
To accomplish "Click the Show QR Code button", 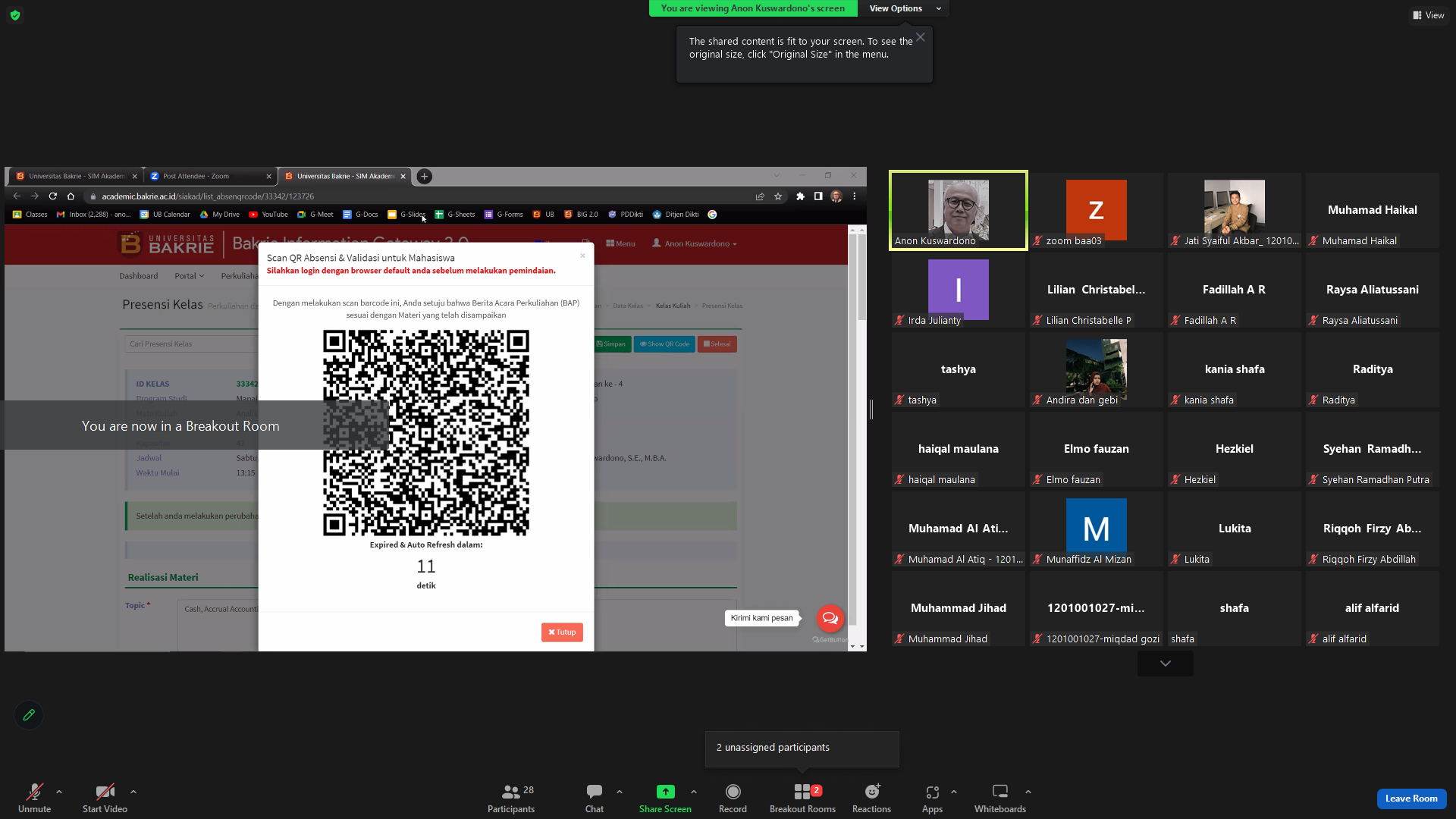I will click(x=664, y=344).
